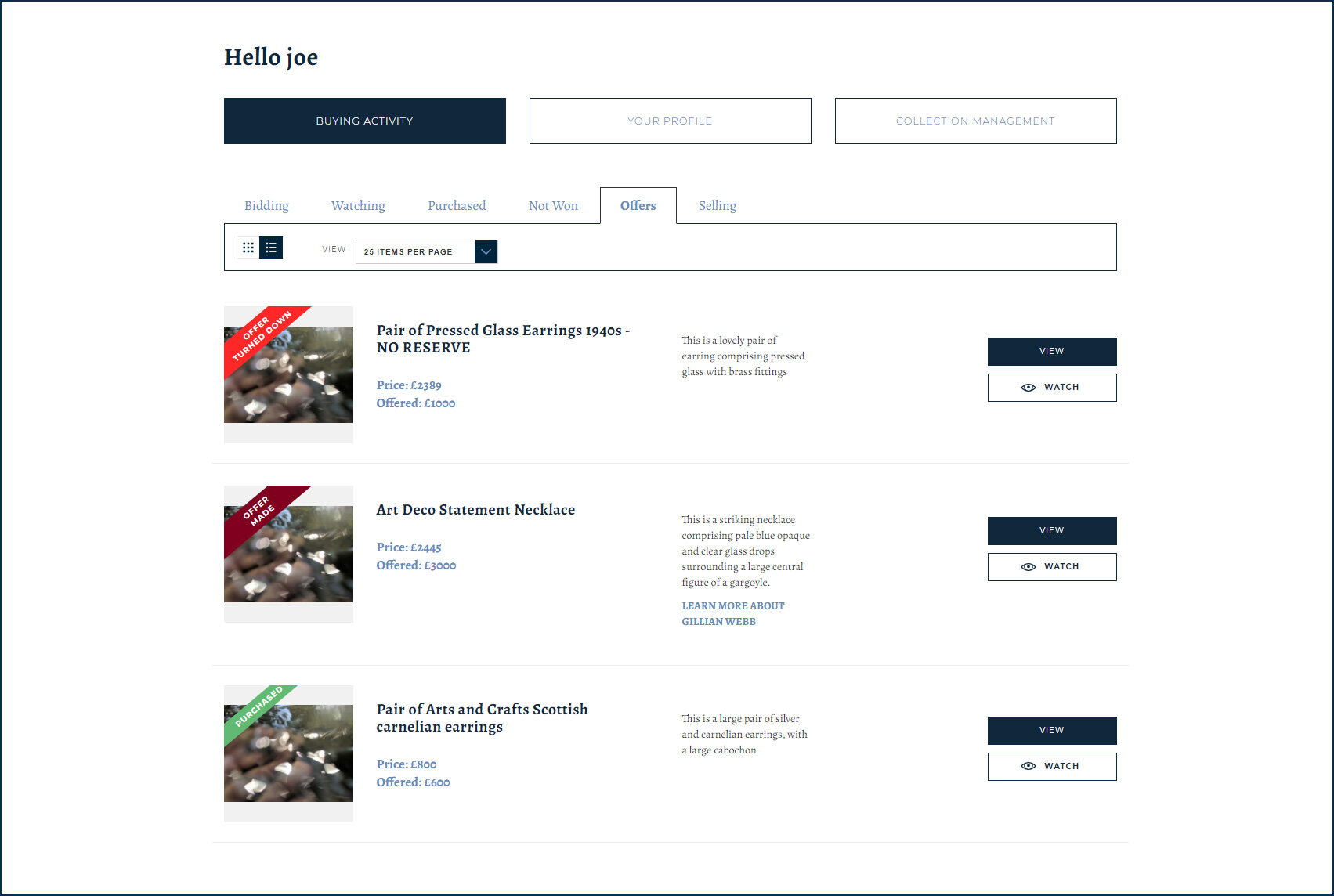Click the 'Price: £2389' text
This screenshot has height=896, width=1334.
(409, 385)
